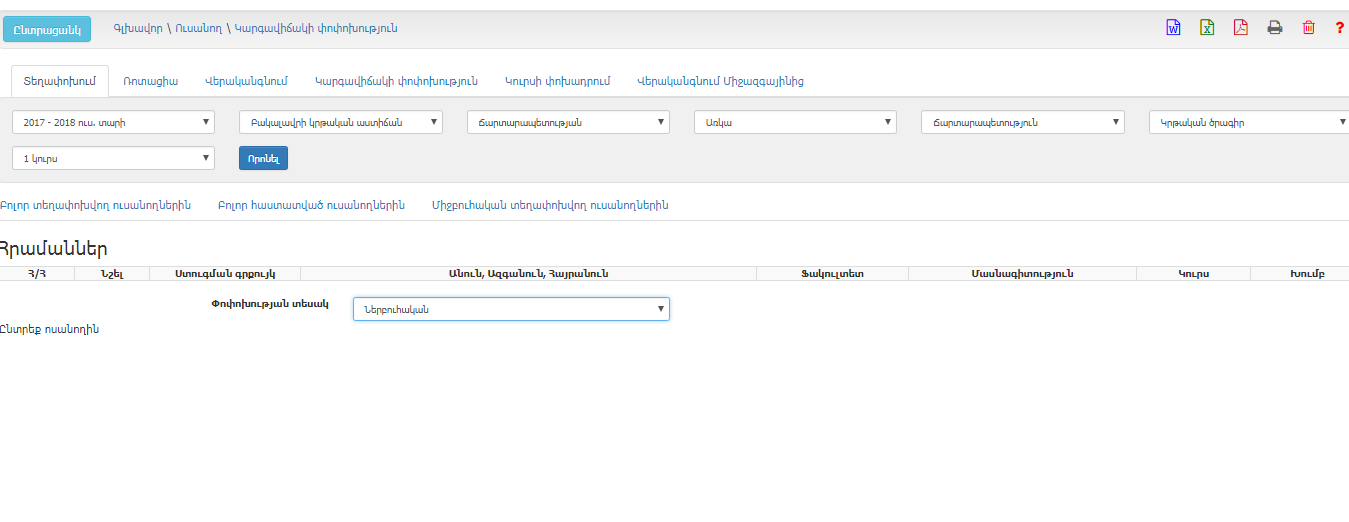Go to Վերականգնում Միջազգայինից tab
Image resolution: width=1349 pixels, height=522 pixels.
720,81
